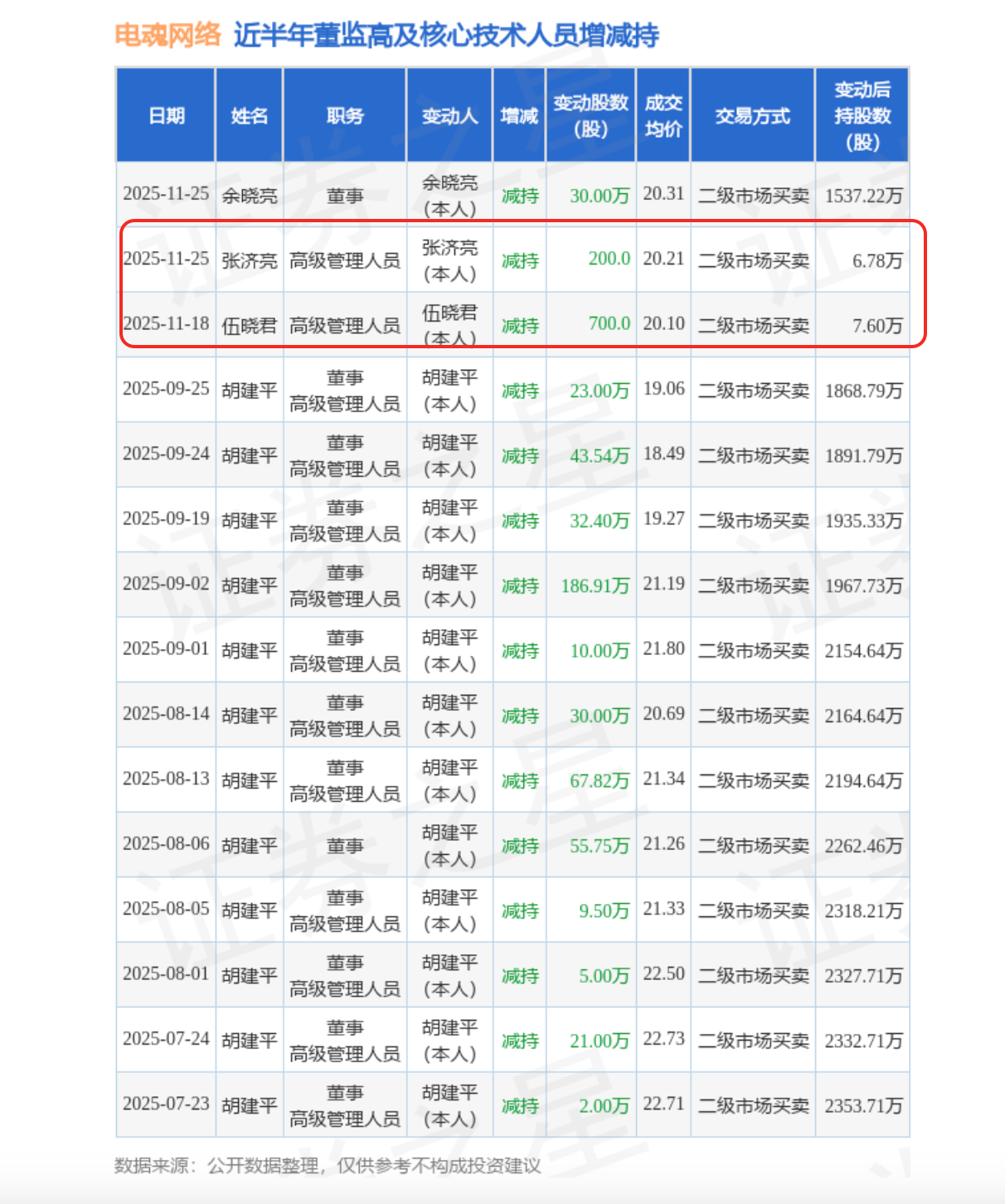Click the 23.00万 shares value
The width and height of the screenshot is (1005, 1204).
[600, 391]
